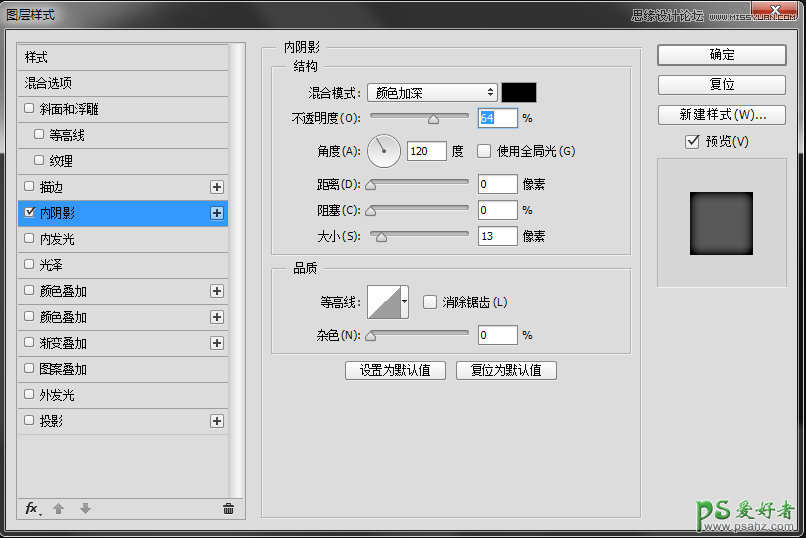Click the black shadow color swatch
Screen dimensions: 806x538
[x=519, y=93]
